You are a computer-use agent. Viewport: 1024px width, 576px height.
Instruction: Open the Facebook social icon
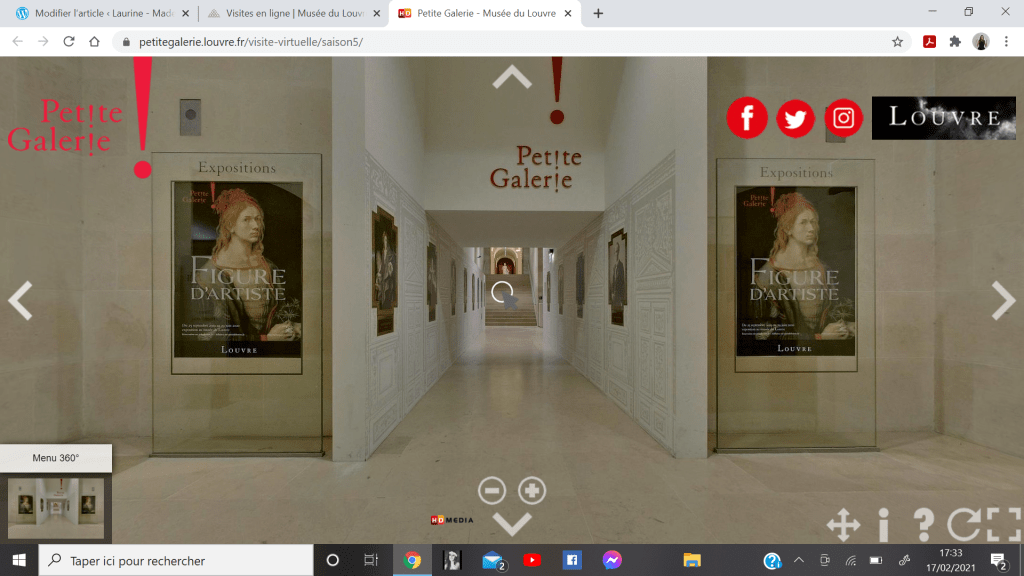pyautogui.click(x=747, y=118)
